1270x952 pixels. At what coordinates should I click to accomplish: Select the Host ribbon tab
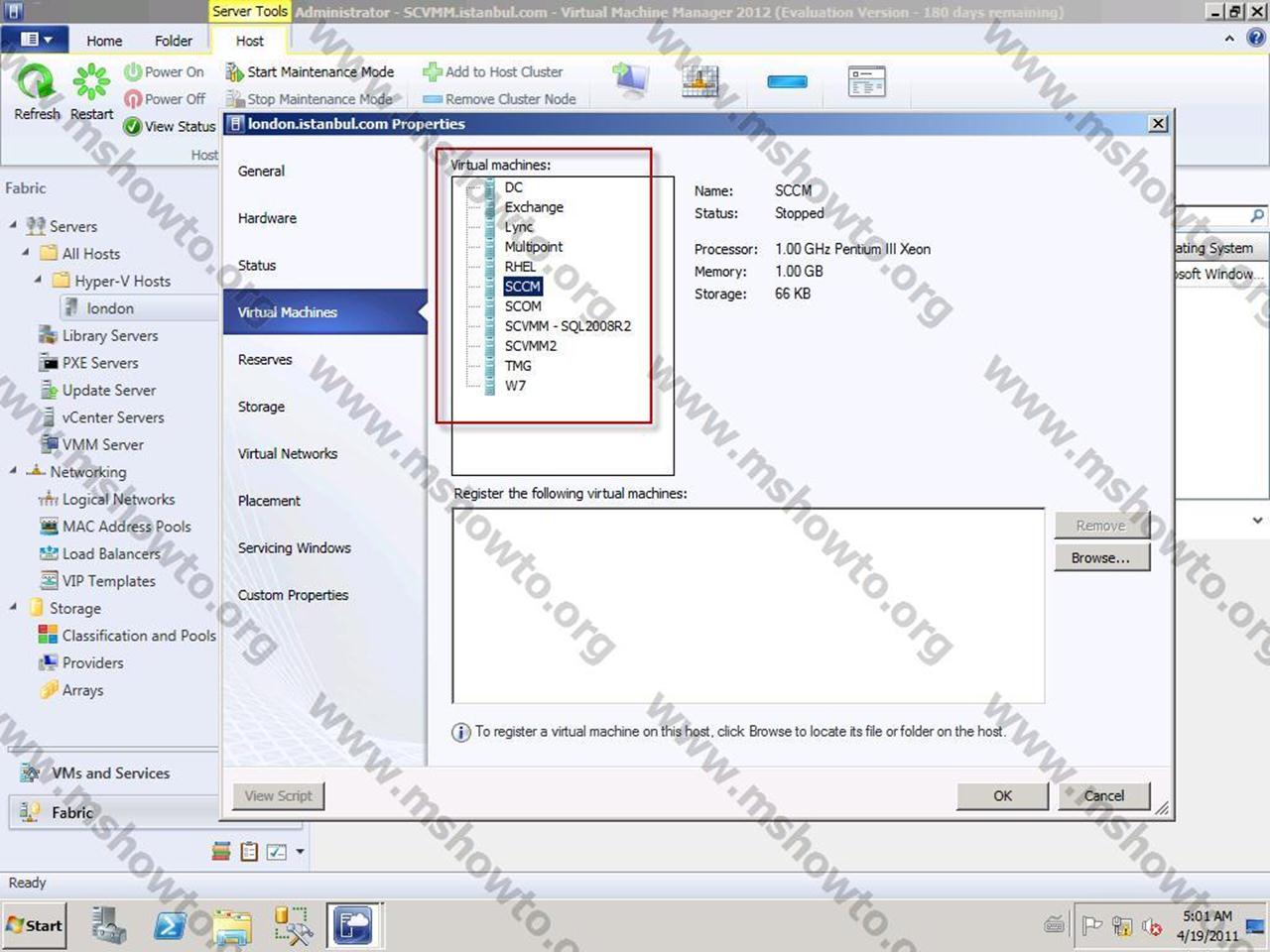pyautogui.click(x=250, y=41)
